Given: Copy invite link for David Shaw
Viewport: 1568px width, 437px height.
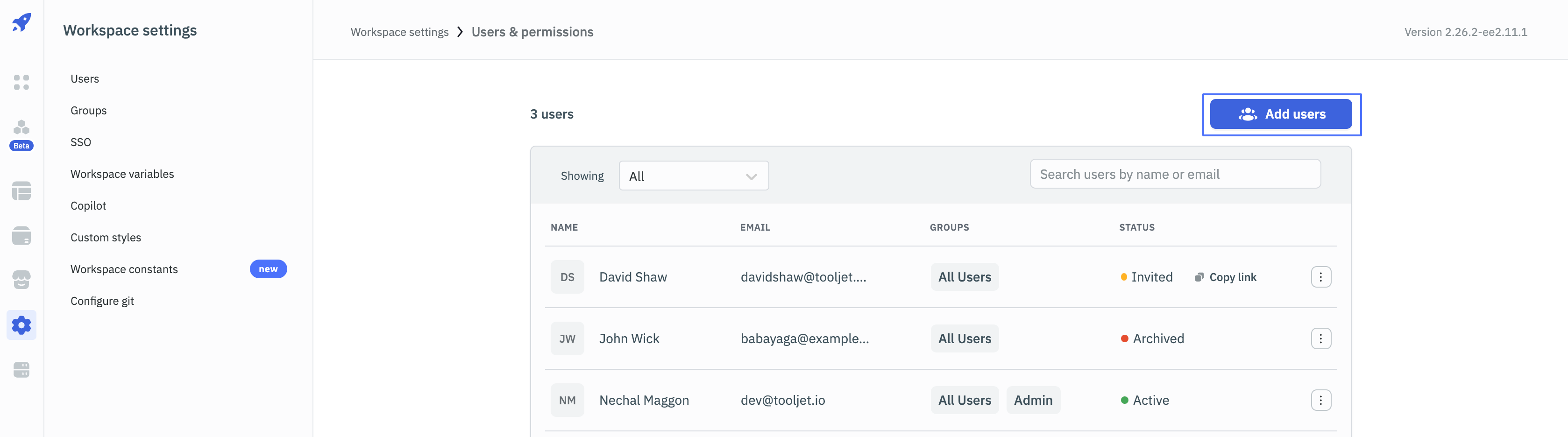Looking at the screenshot, I should point(1225,277).
